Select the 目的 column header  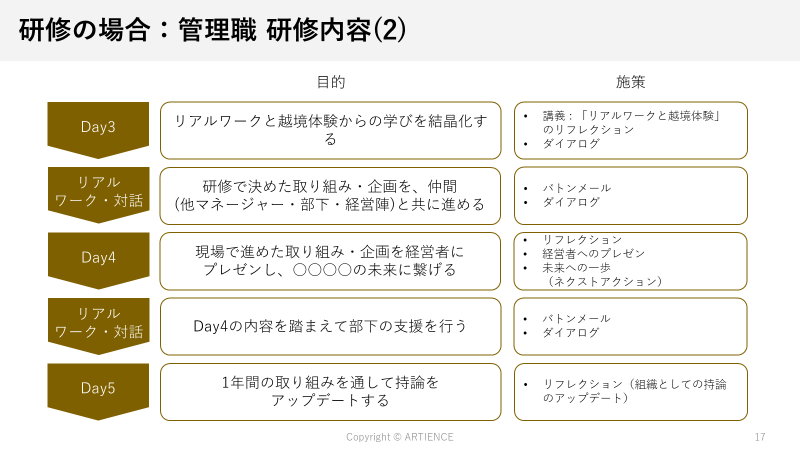pos(331,82)
